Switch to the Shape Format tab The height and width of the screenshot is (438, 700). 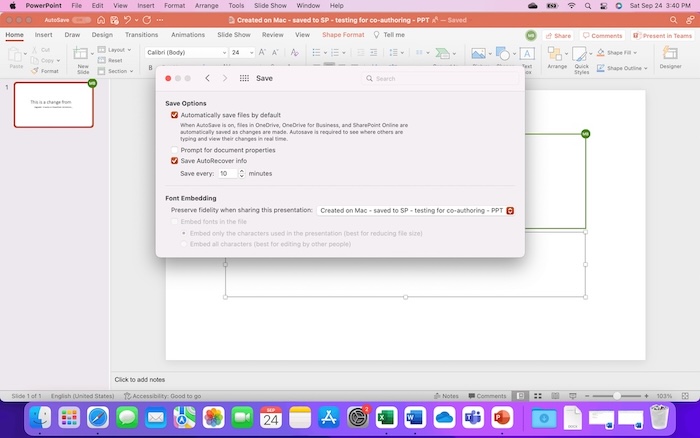click(x=343, y=35)
